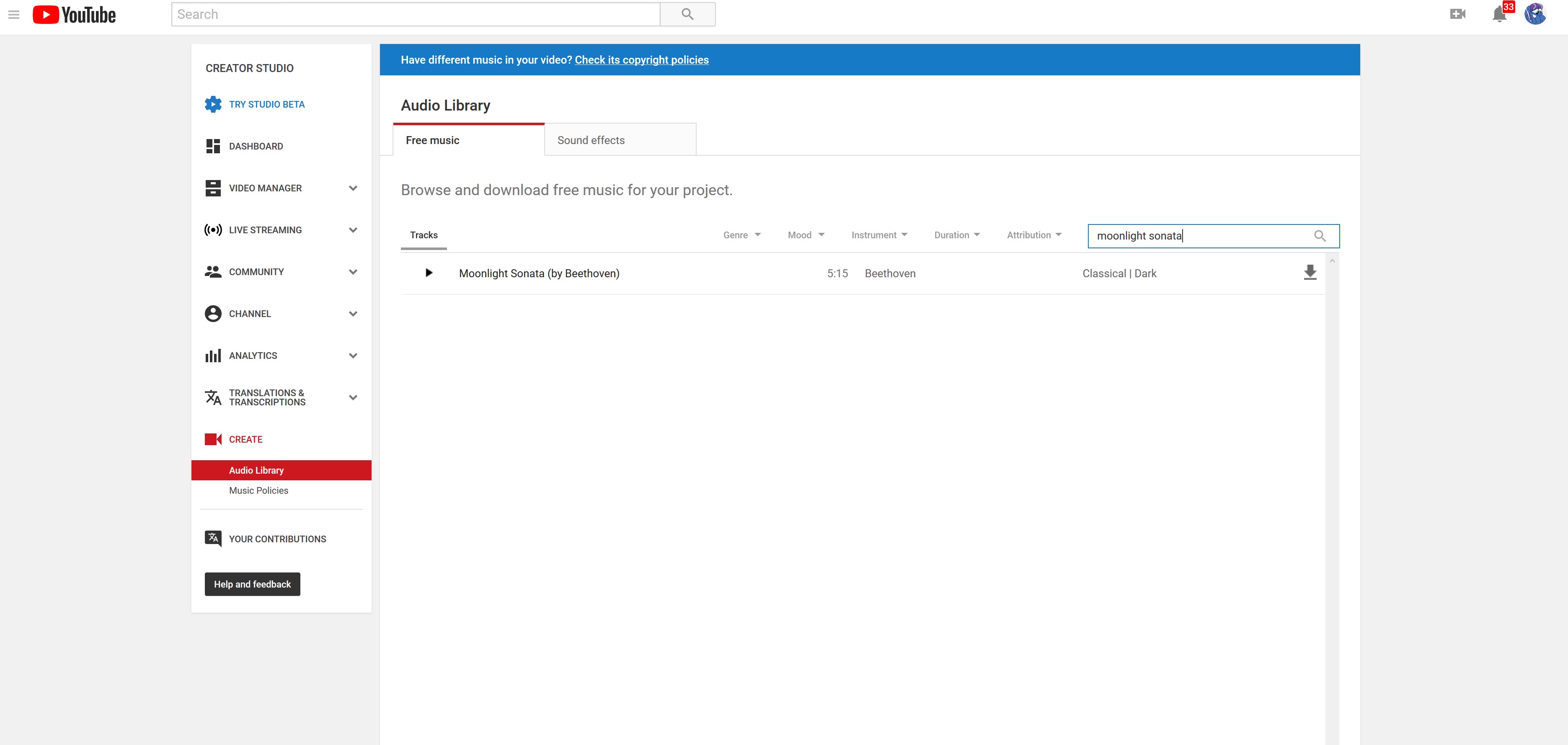This screenshot has width=1568, height=745.
Task: Click the moonlight sonata search field
Action: pos(1193,235)
